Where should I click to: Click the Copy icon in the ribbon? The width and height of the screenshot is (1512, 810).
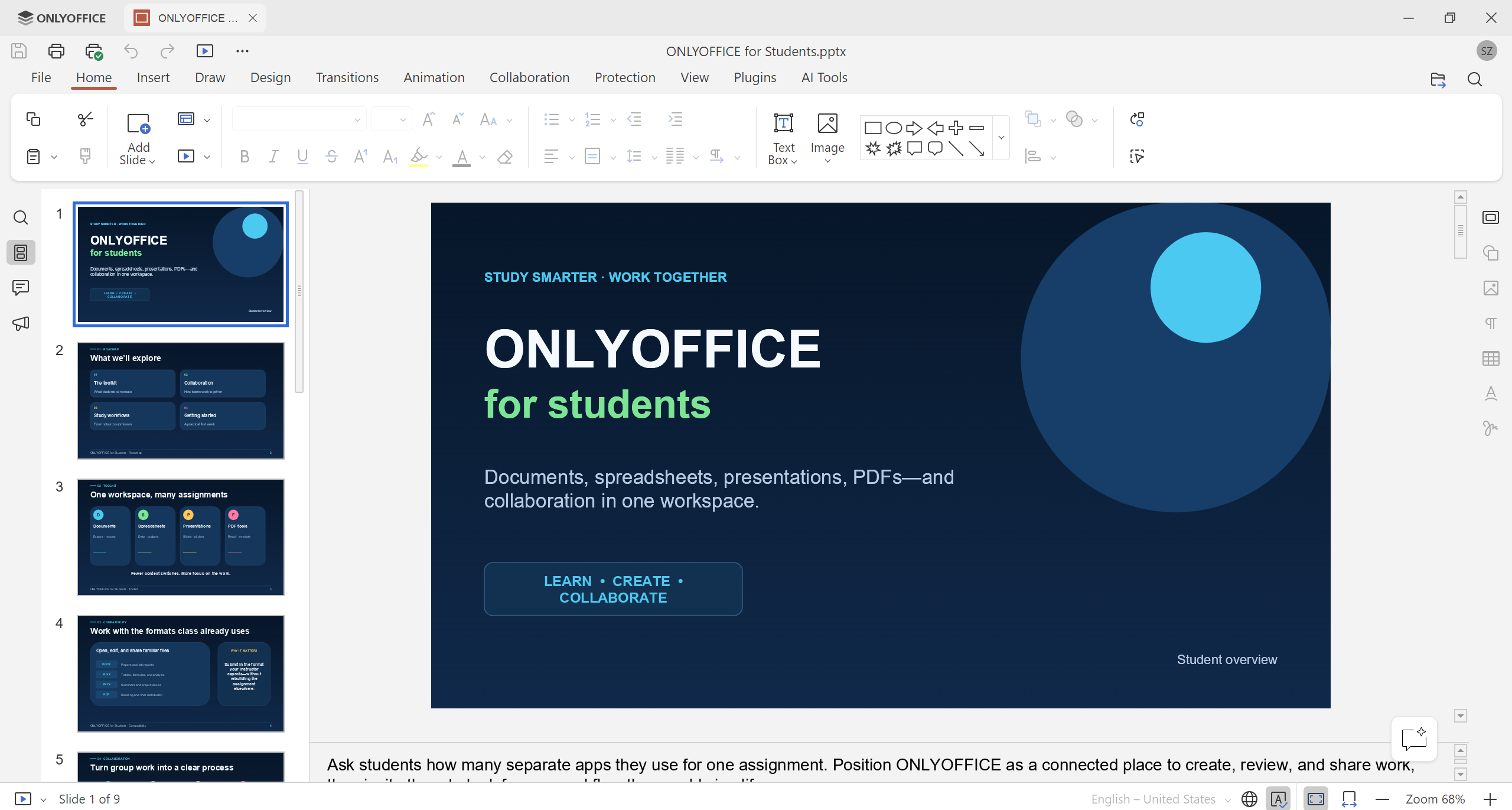[34, 119]
